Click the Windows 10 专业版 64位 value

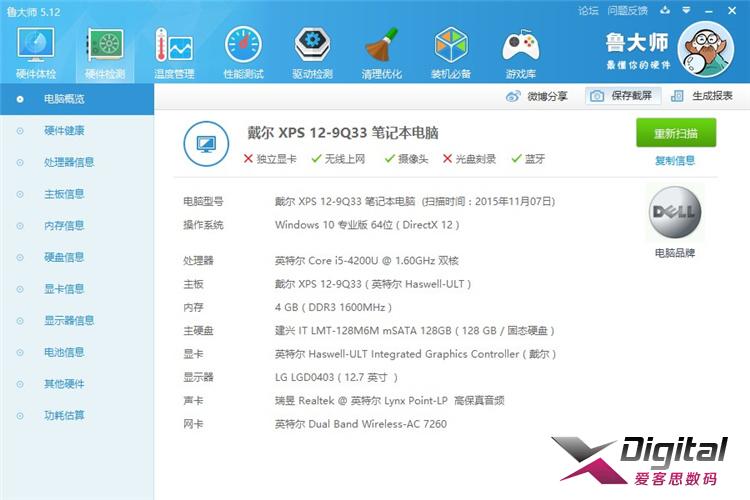[367, 225]
